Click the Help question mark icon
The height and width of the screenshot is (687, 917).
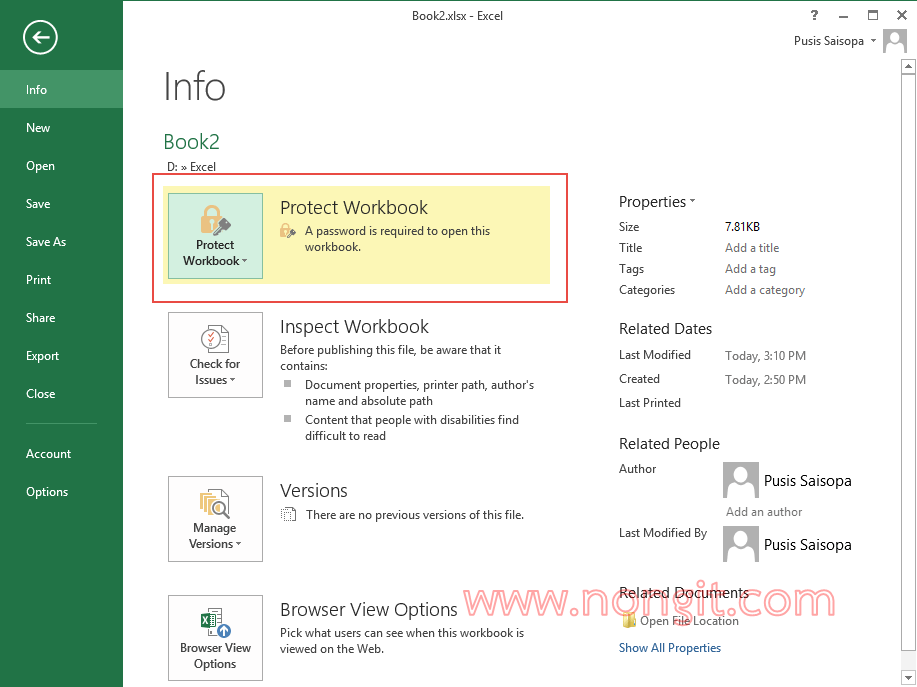click(x=814, y=15)
